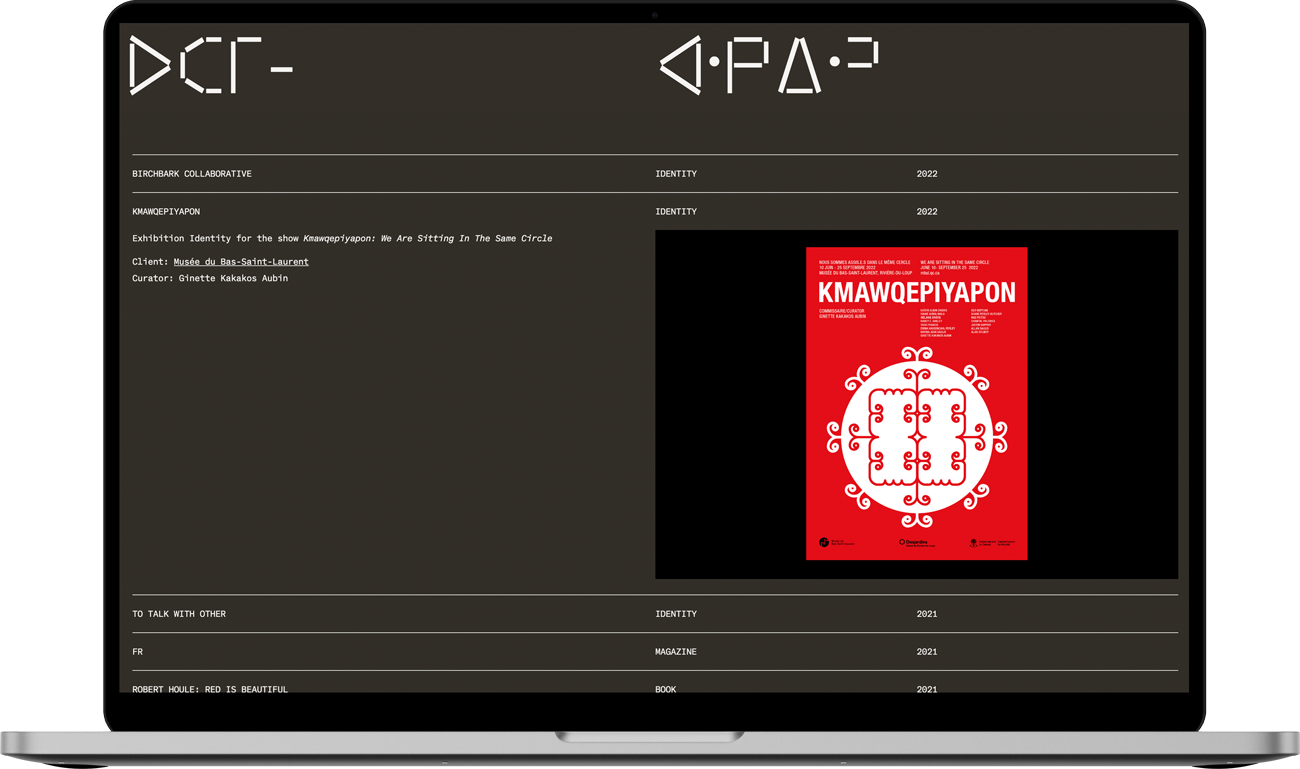Image resolution: width=1300 pixels, height=769 pixels.
Task: Open the Musée du Bas-Saint-Laurent client link
Action: pyautogui.click(x=241, y=262)
